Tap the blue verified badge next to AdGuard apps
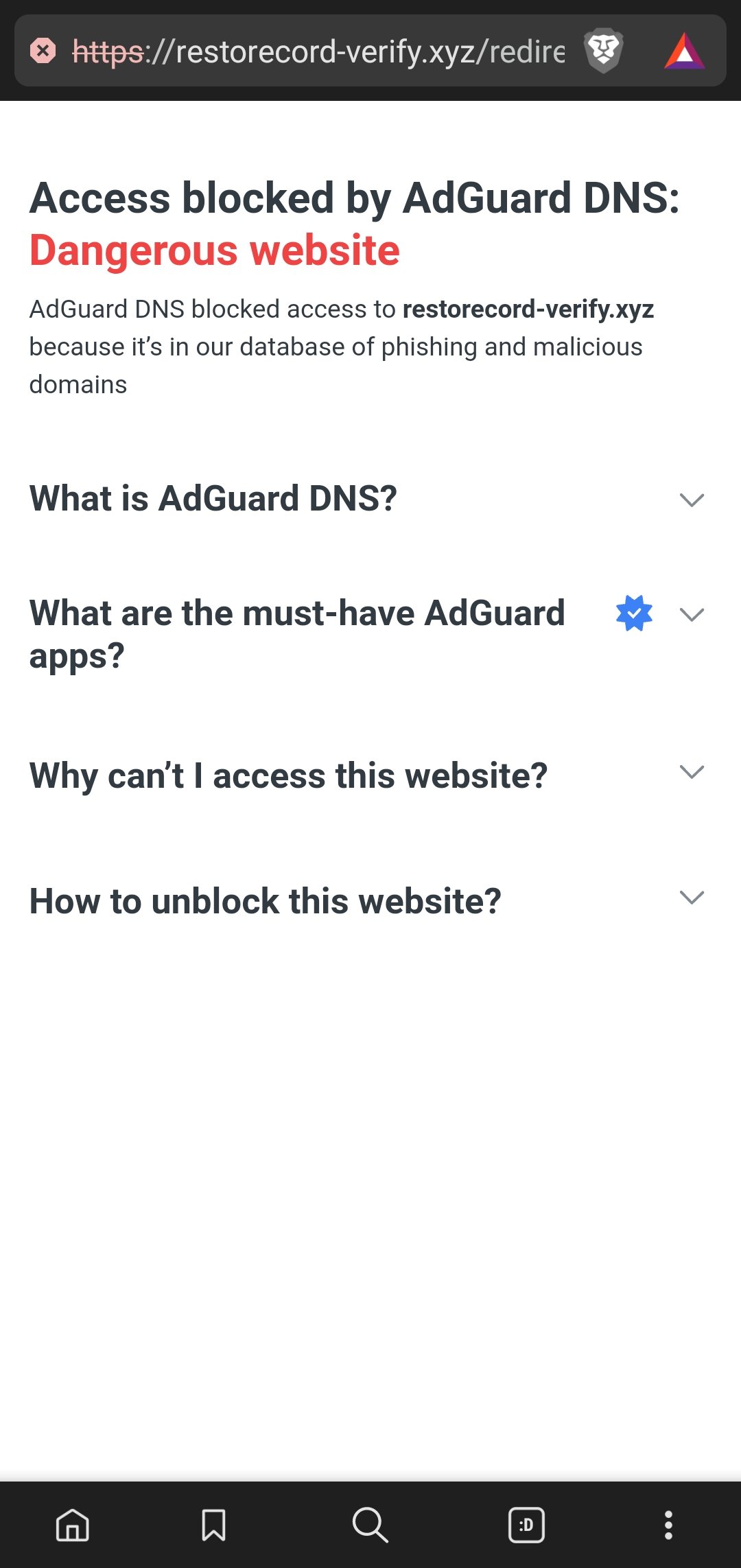The image size is (741, 1568). 633,614
